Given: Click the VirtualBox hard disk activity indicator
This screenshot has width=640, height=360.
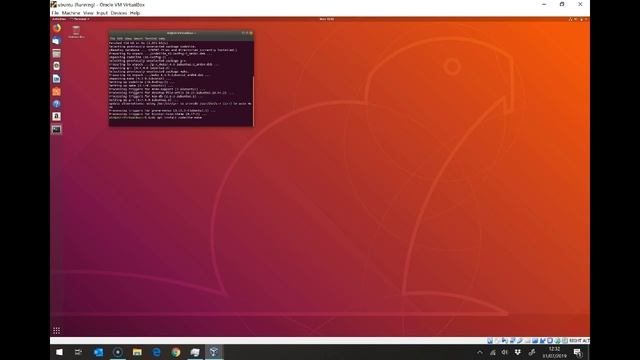Looking at the screenshot, I should click(490, 340).
